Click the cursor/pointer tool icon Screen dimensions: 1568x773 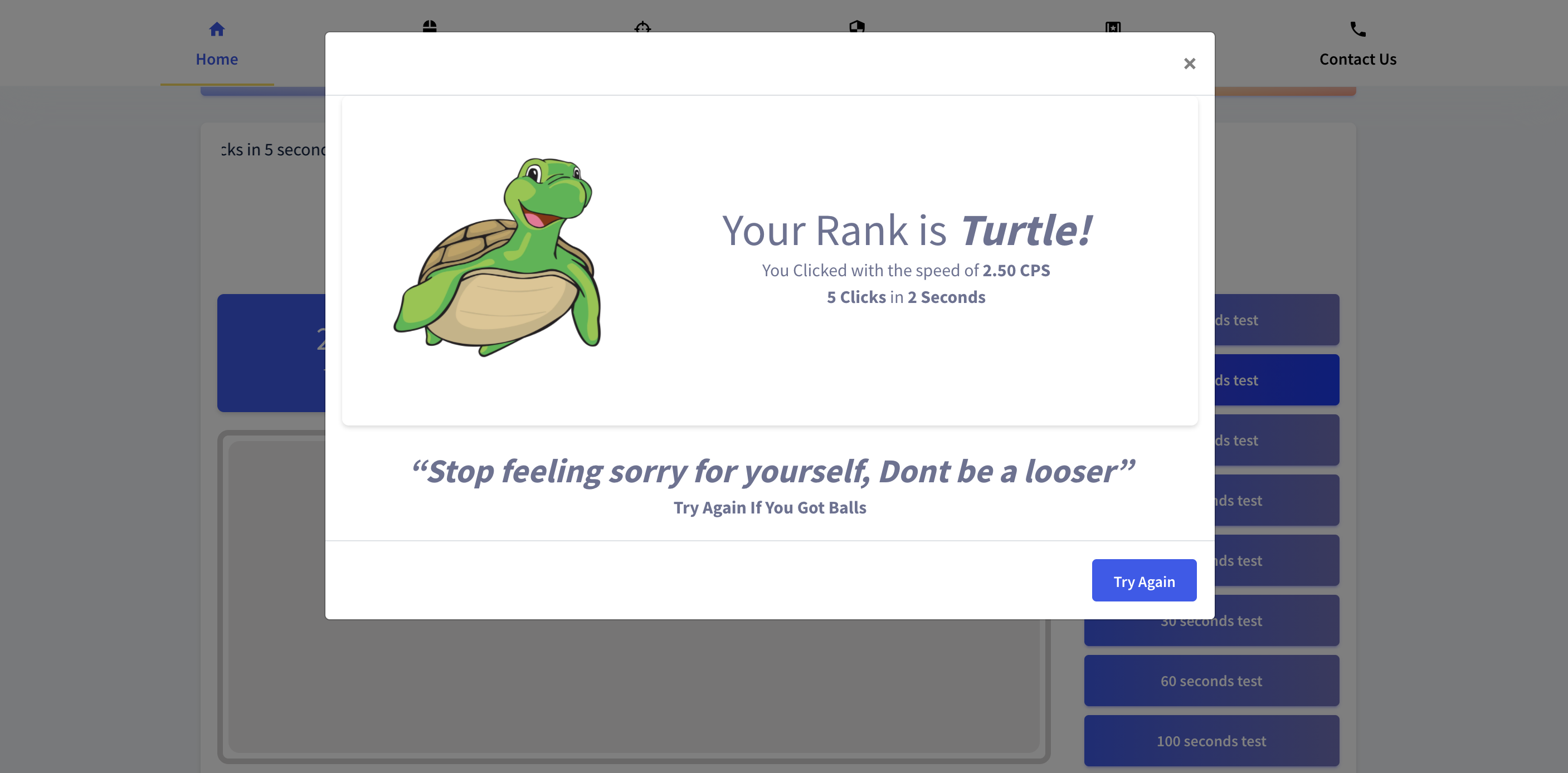click(x=429, y=27)
